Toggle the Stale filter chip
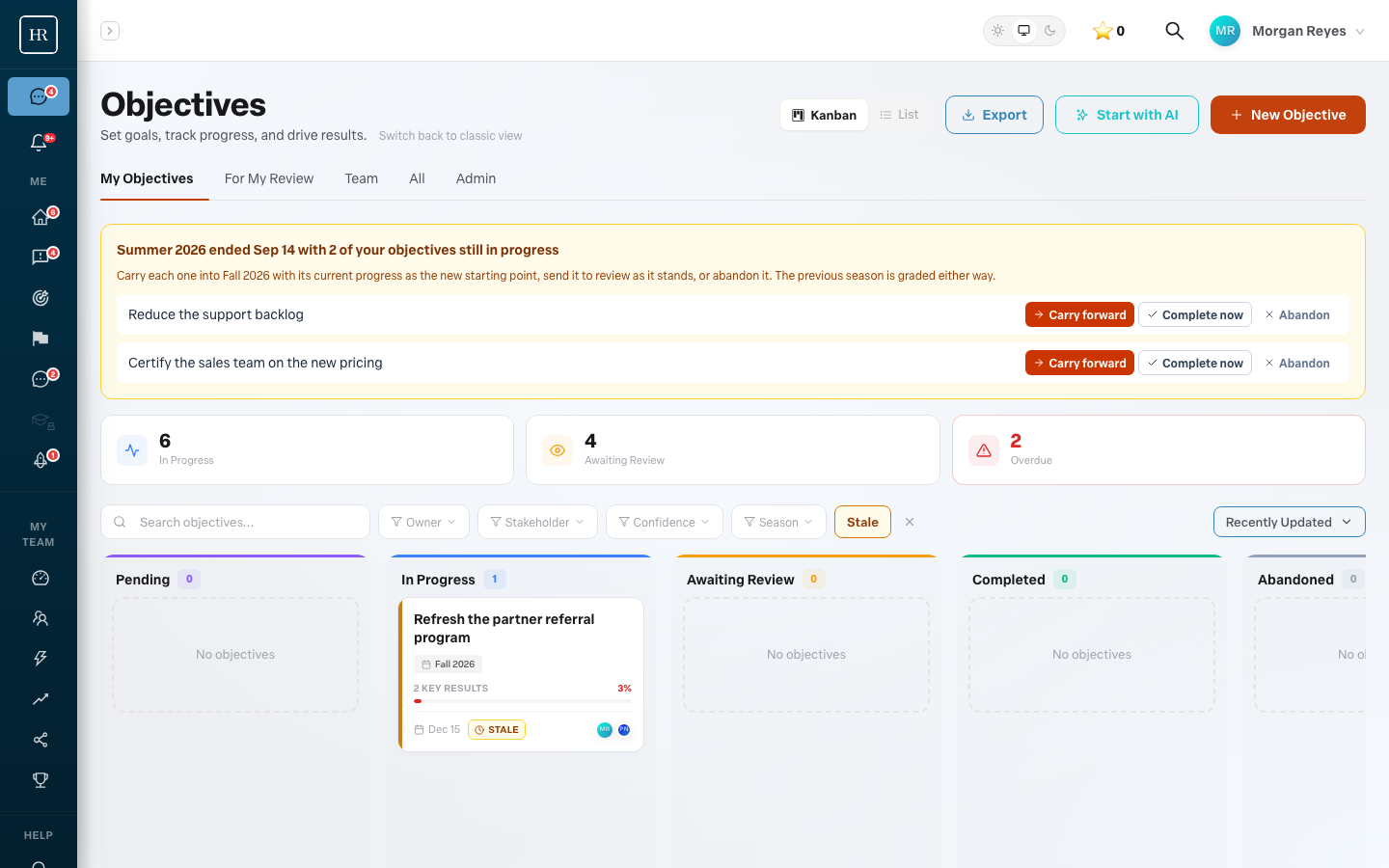This screenshot has width=1389, height=868. 862,522
